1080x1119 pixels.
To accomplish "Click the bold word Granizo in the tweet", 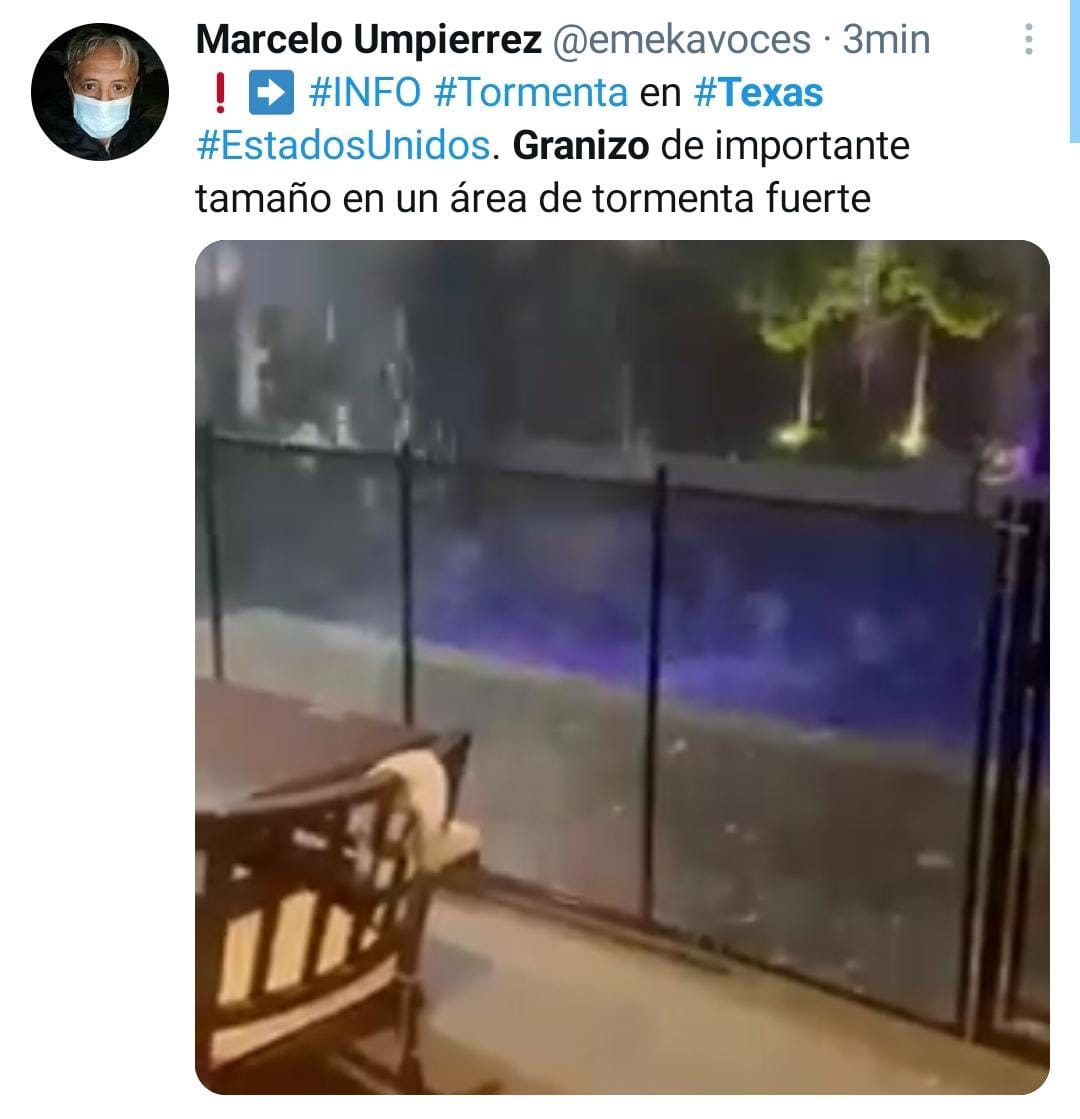I will (580, 146).
